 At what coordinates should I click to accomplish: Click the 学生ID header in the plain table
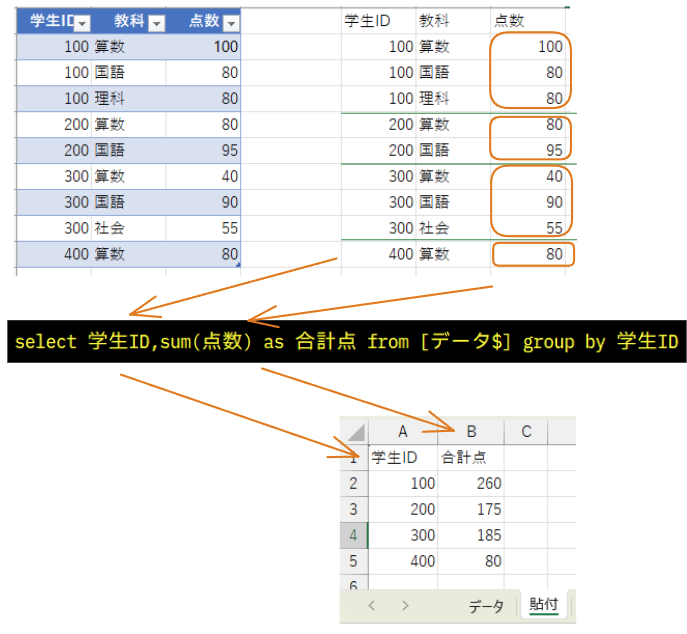pyautogui.click(x=379, y=21)
